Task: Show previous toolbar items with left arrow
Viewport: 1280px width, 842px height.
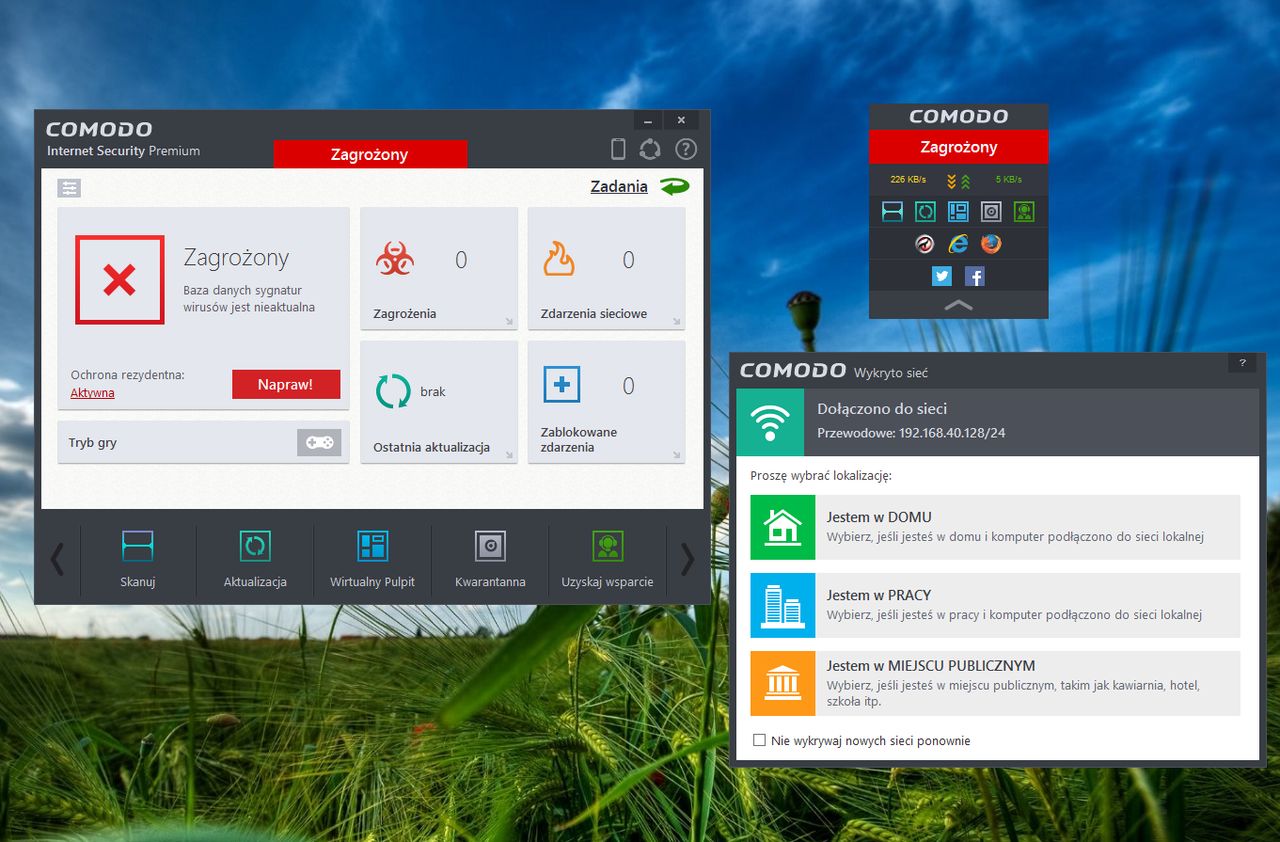Action: click(57, 559)
